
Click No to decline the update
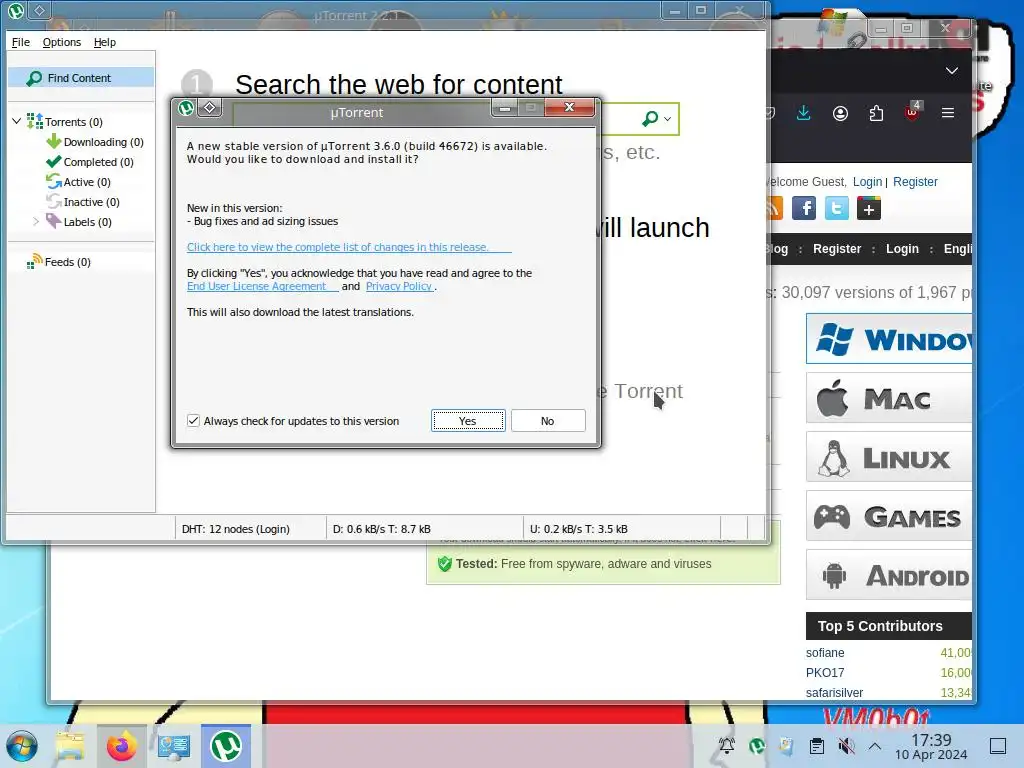click(x=548, y=421)
